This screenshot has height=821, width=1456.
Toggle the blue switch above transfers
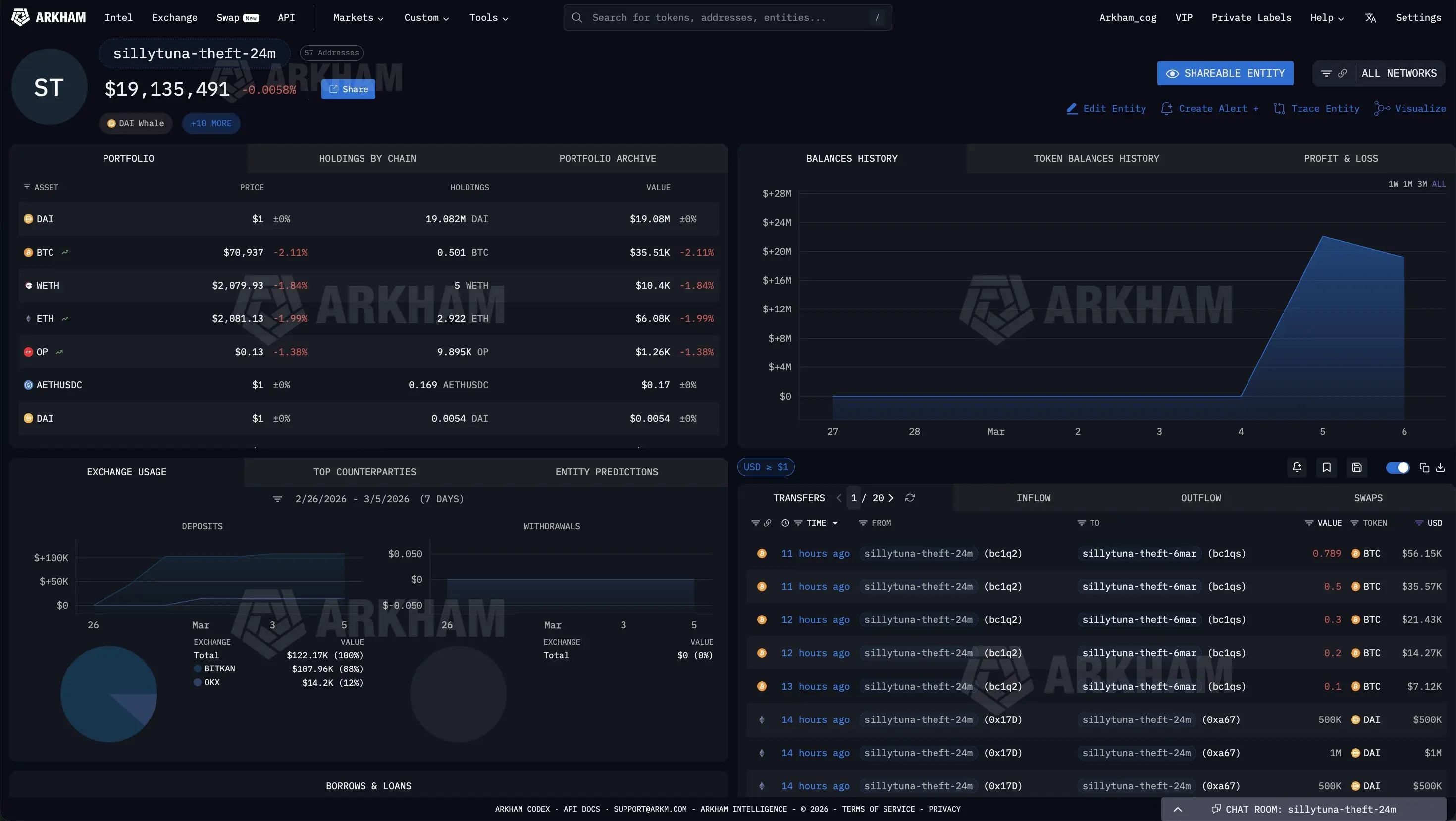point(1397,467)
